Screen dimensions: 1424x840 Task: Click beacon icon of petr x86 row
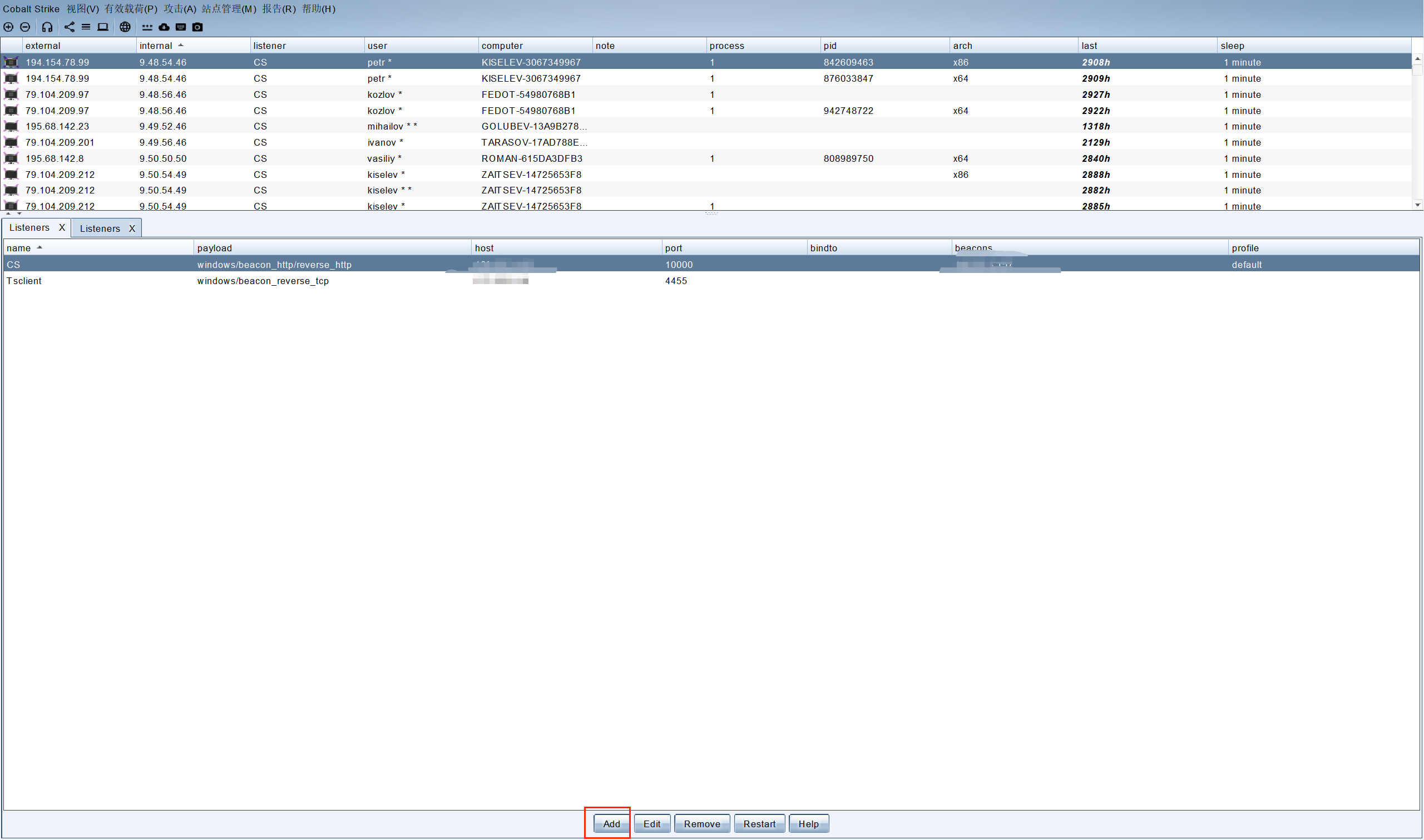[11, 62]
